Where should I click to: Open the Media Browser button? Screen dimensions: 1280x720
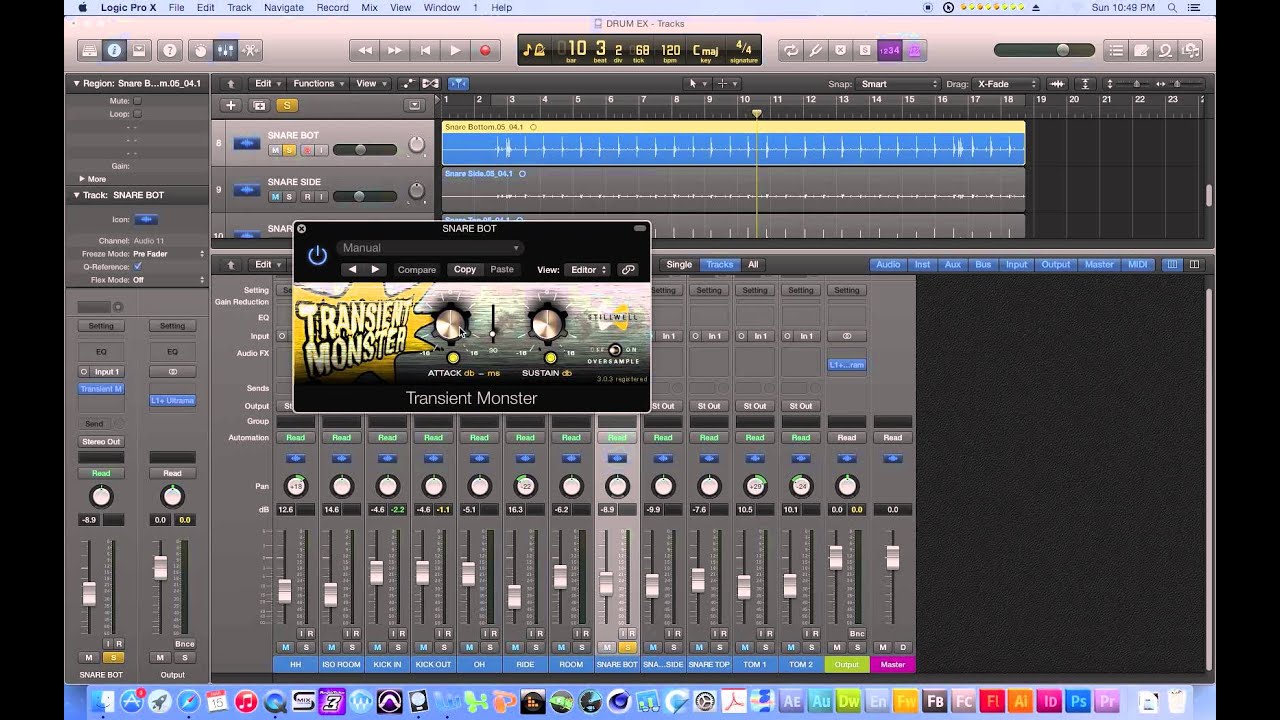pyautogui.click(x=1189, y=50)
